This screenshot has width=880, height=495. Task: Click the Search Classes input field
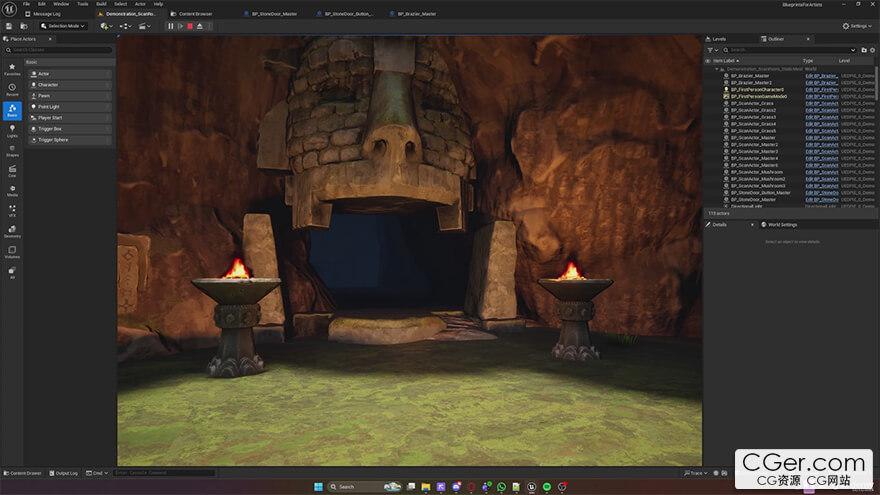point(60,49)
